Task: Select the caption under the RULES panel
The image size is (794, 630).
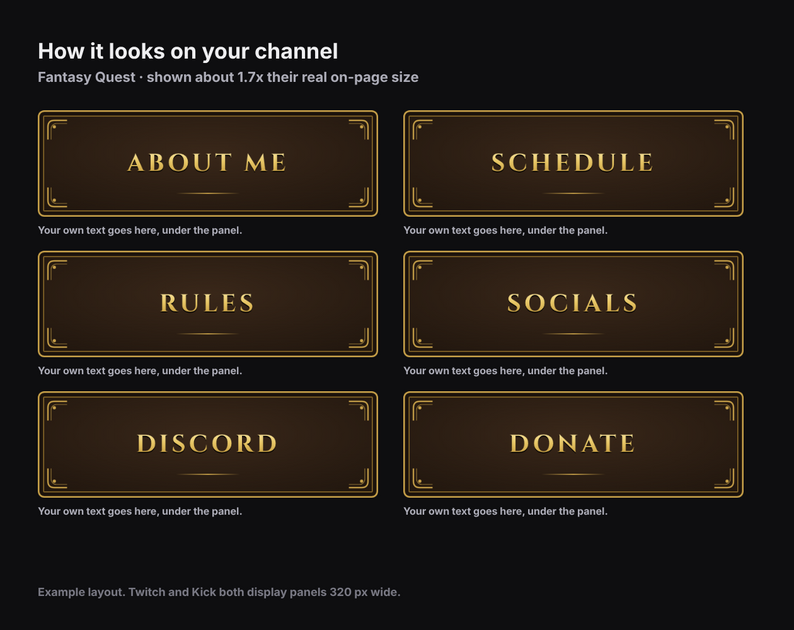Action: pyautogui.click(x=140, y=371)
